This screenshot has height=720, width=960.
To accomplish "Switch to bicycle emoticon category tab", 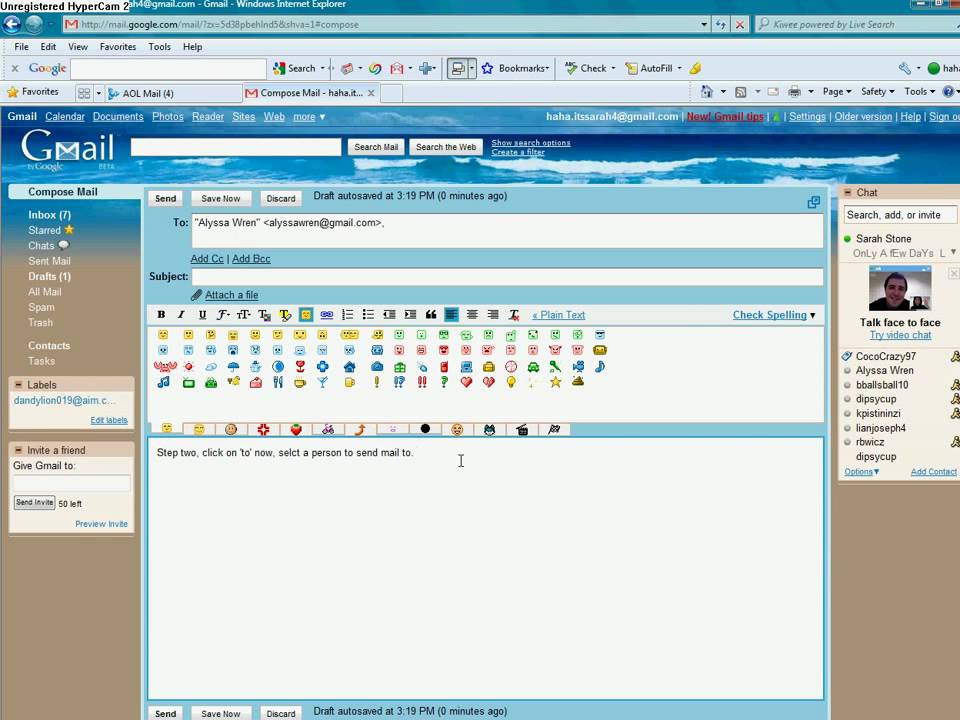I will pyautogui.click(x=328, y=429).
